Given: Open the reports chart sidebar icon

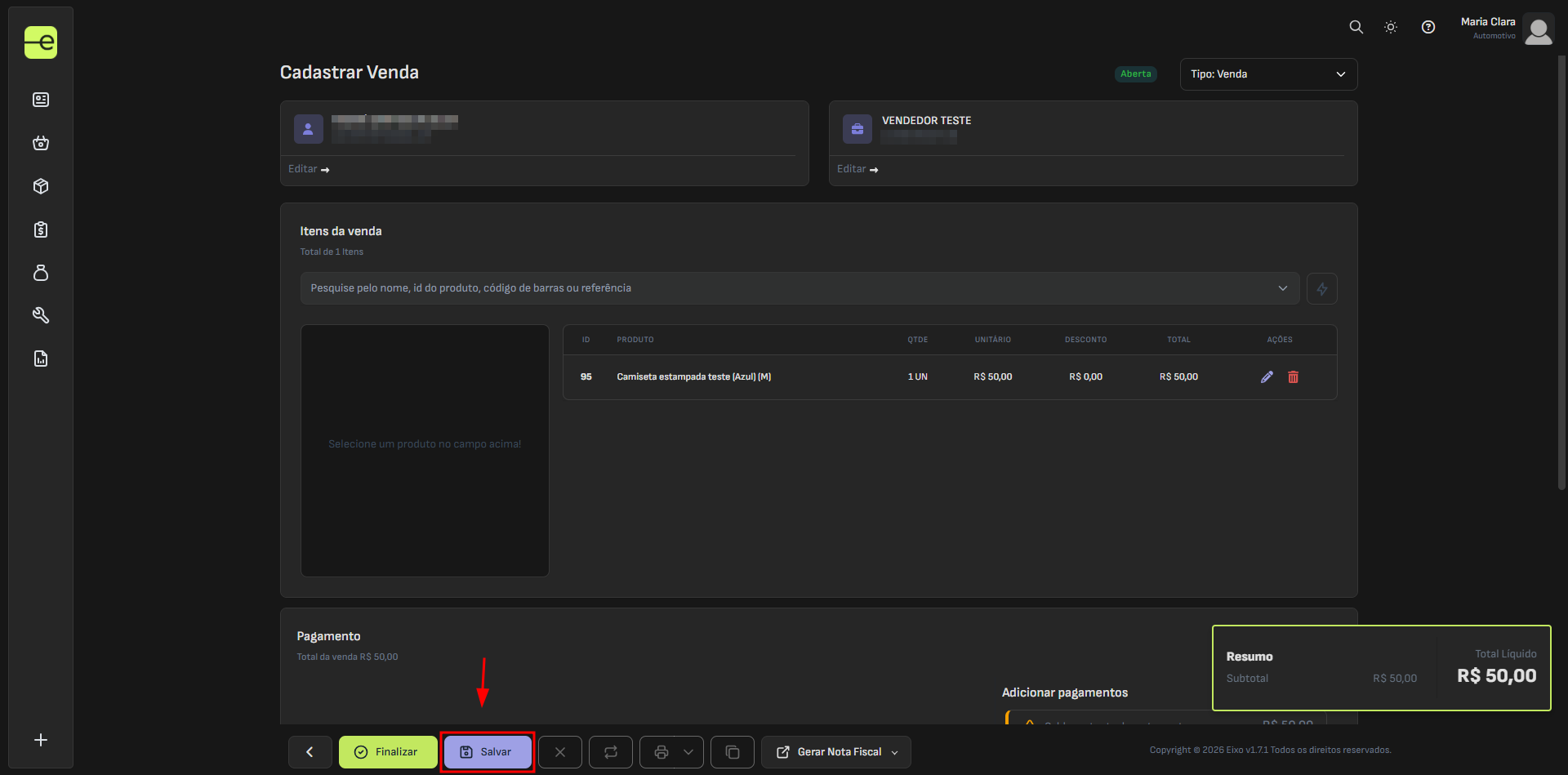Looking at the screenshot, I should point(41,359).
